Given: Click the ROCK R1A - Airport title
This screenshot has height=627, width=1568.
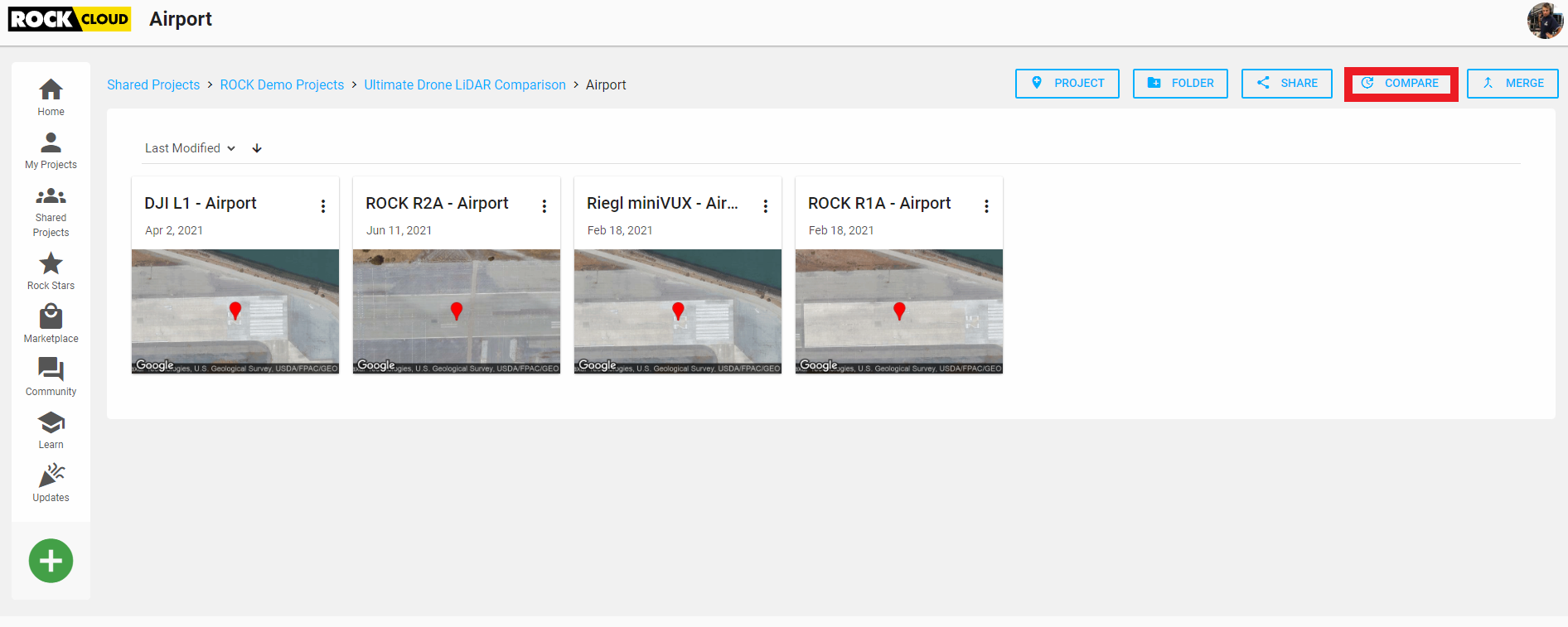Looking at the screenshot, I should coord(879,203).
